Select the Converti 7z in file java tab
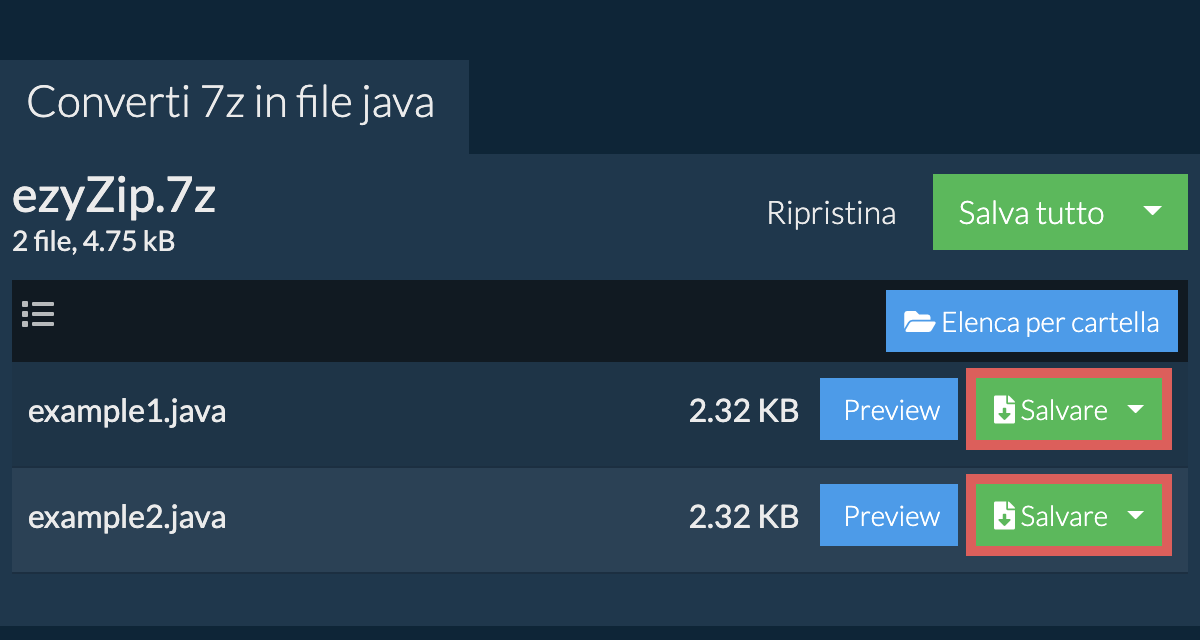 click(x=231, y=103)
